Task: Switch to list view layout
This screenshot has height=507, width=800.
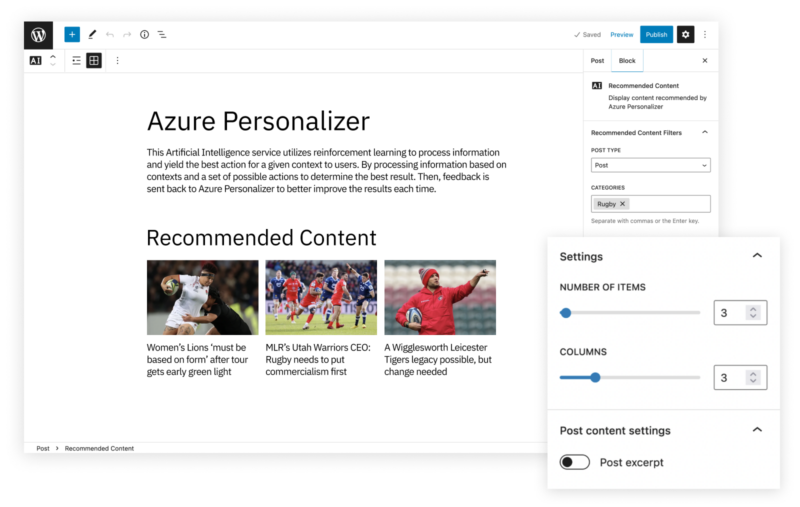Action: (77, 61)
